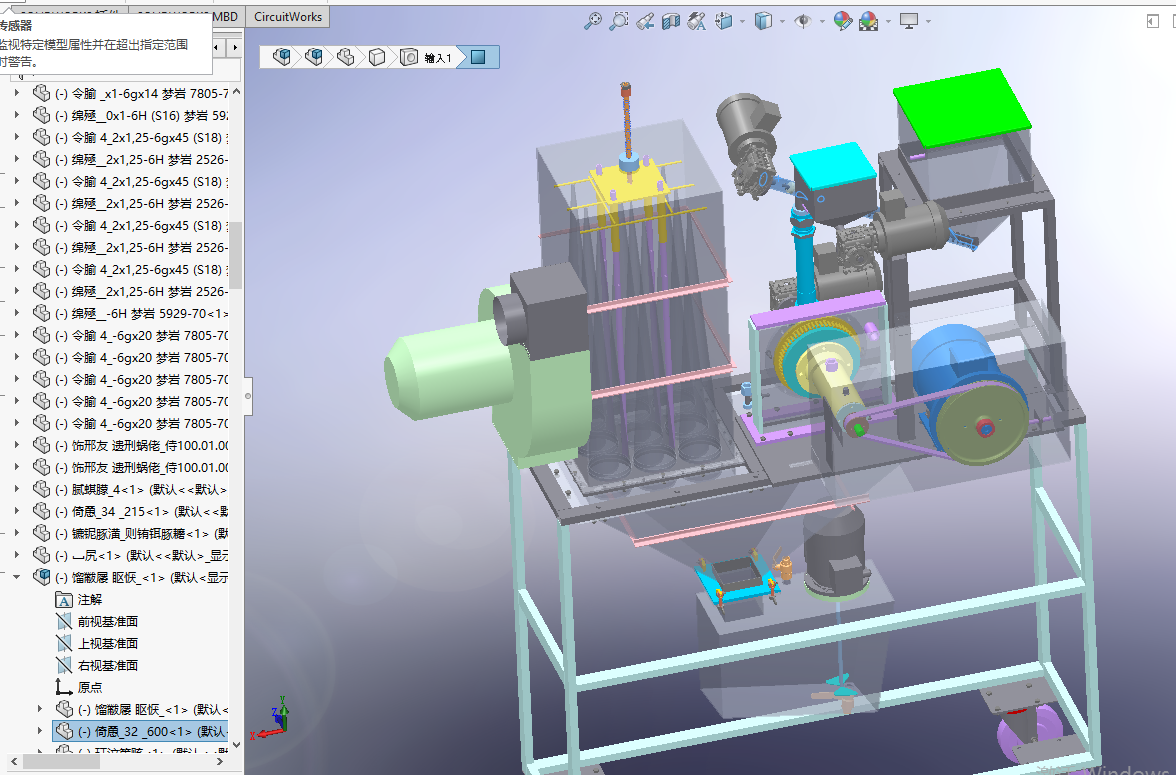Expand the 绵烻__0x1-6H (S16) tree row

click(x=17, y=115)
